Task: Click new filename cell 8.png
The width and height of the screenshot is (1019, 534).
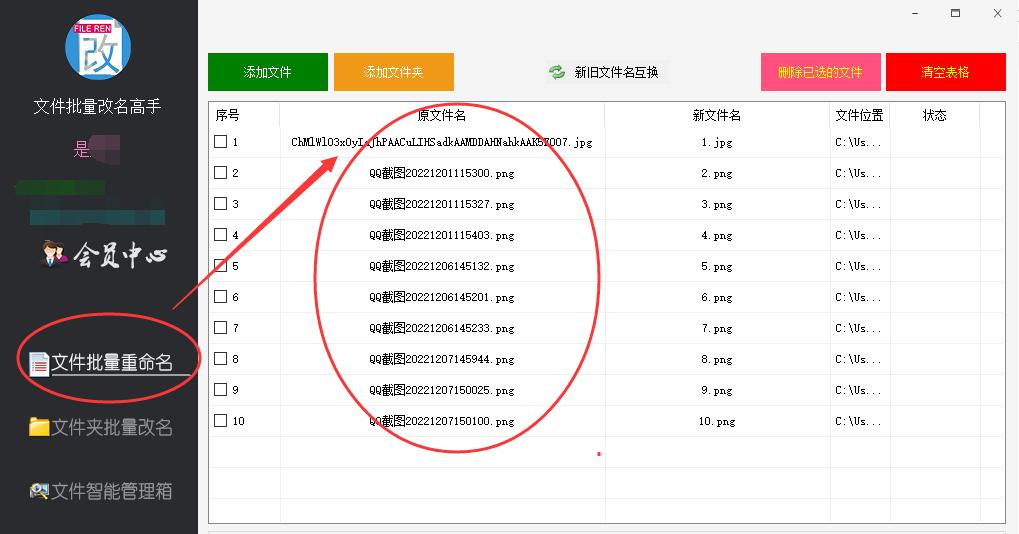Action: point(717,359)
